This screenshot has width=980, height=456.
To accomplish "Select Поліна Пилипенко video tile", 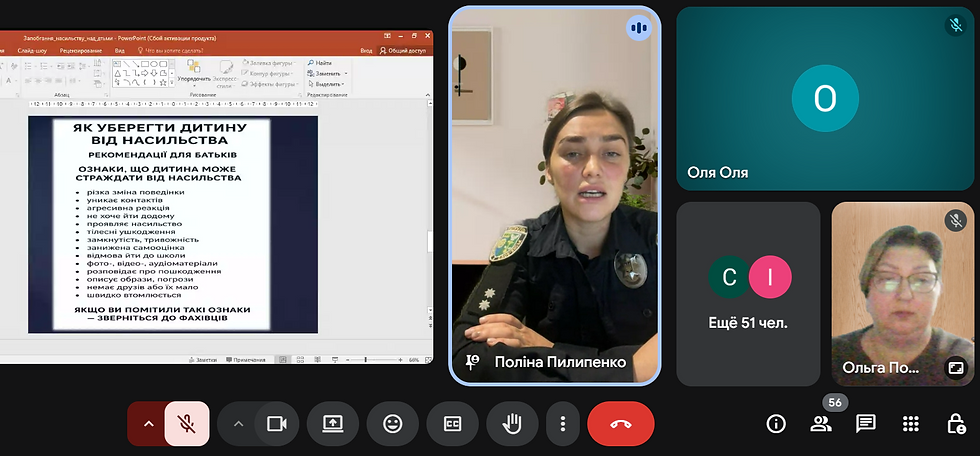I will tap(555, 194).
